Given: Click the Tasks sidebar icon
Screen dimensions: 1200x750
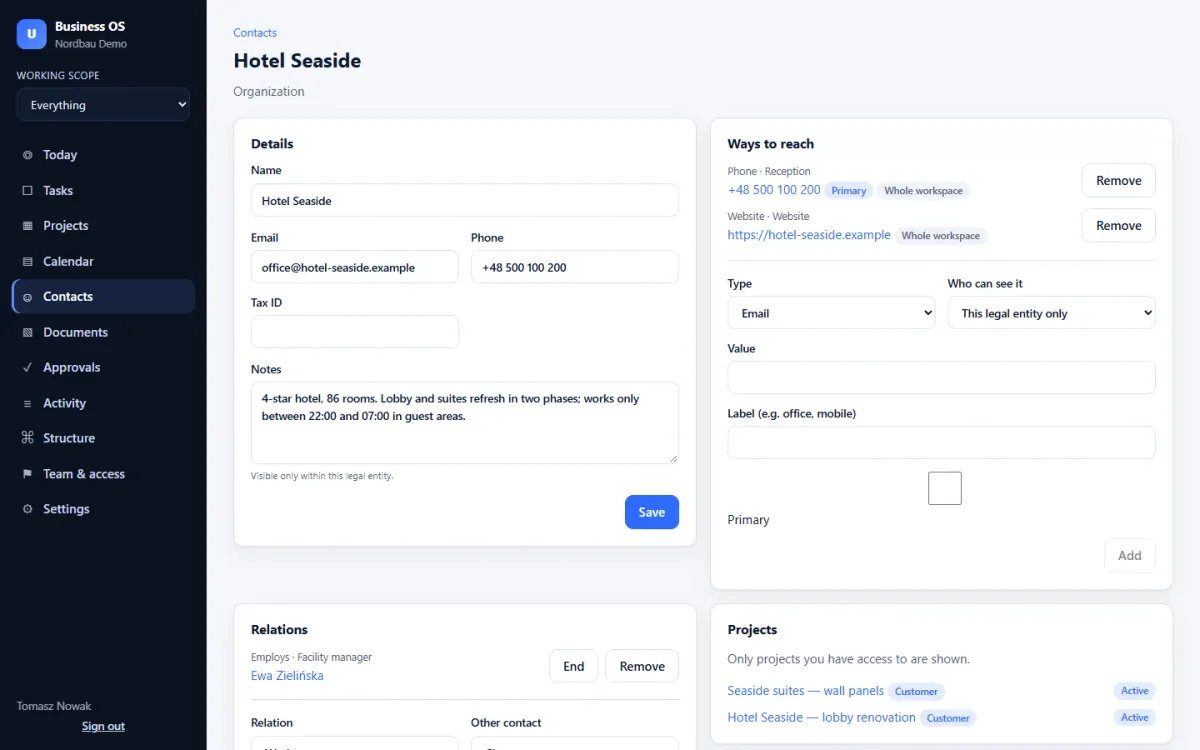Looking at the screenshot, I should (27, 190).
